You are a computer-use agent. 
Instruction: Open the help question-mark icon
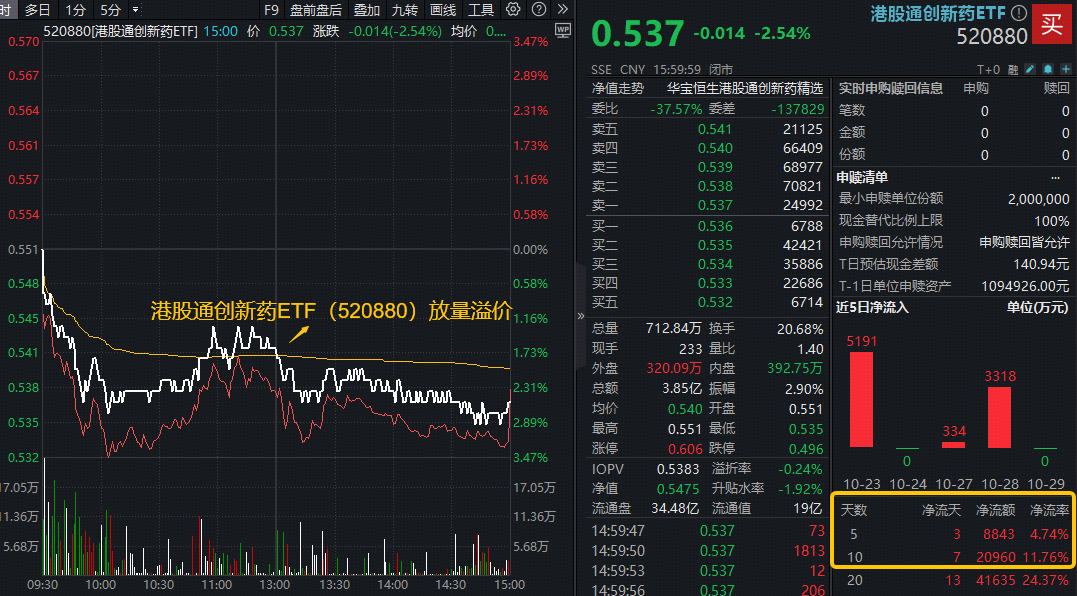tap(539, 10)
